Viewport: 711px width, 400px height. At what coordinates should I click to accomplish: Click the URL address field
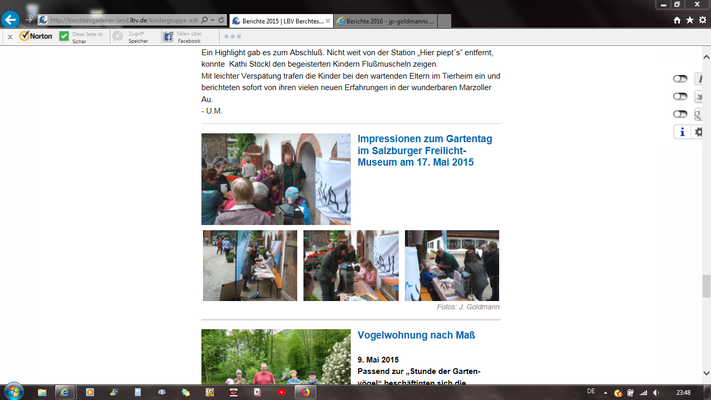click(123, 20)
